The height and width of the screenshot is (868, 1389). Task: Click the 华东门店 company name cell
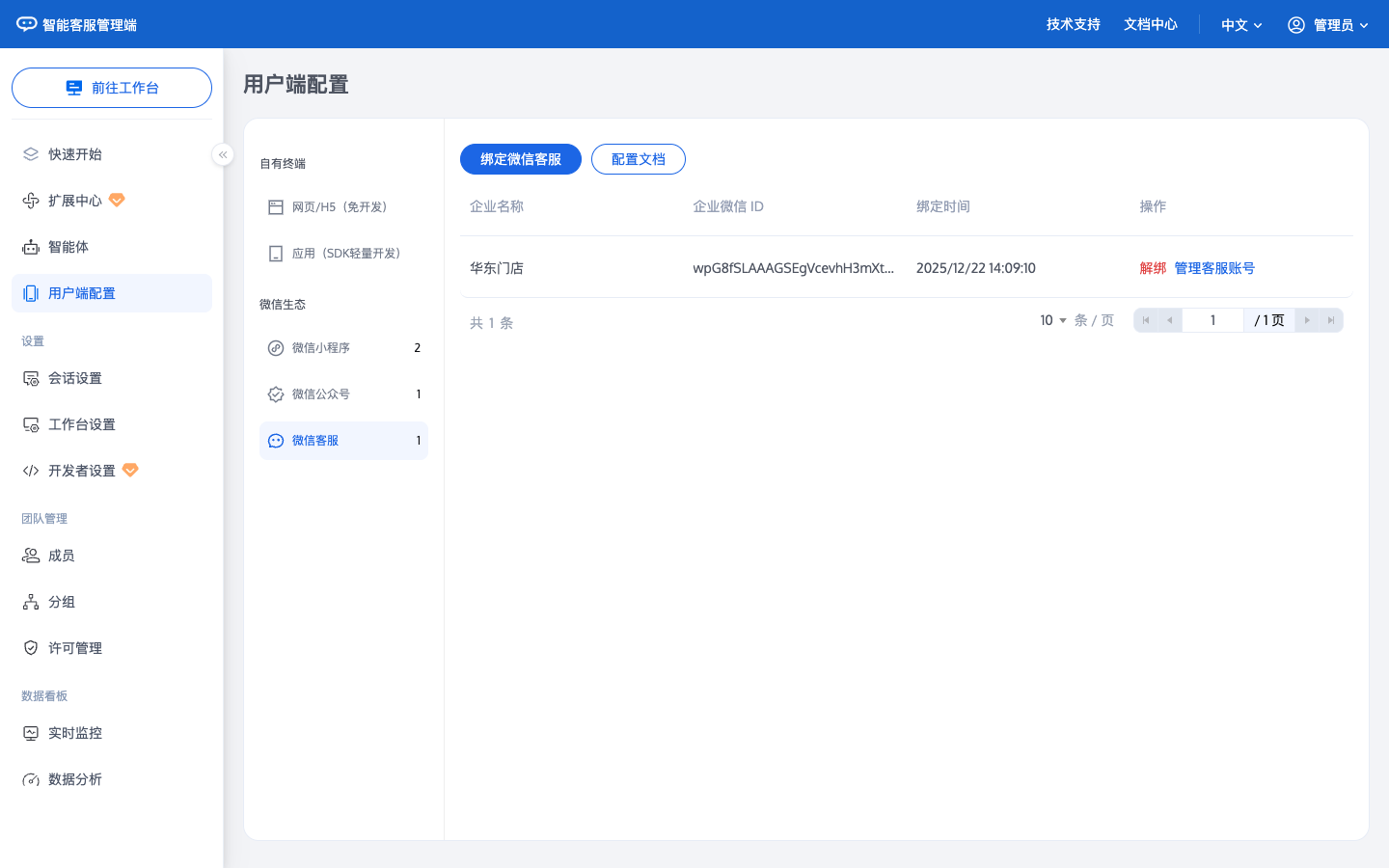[x=497, y=268]
